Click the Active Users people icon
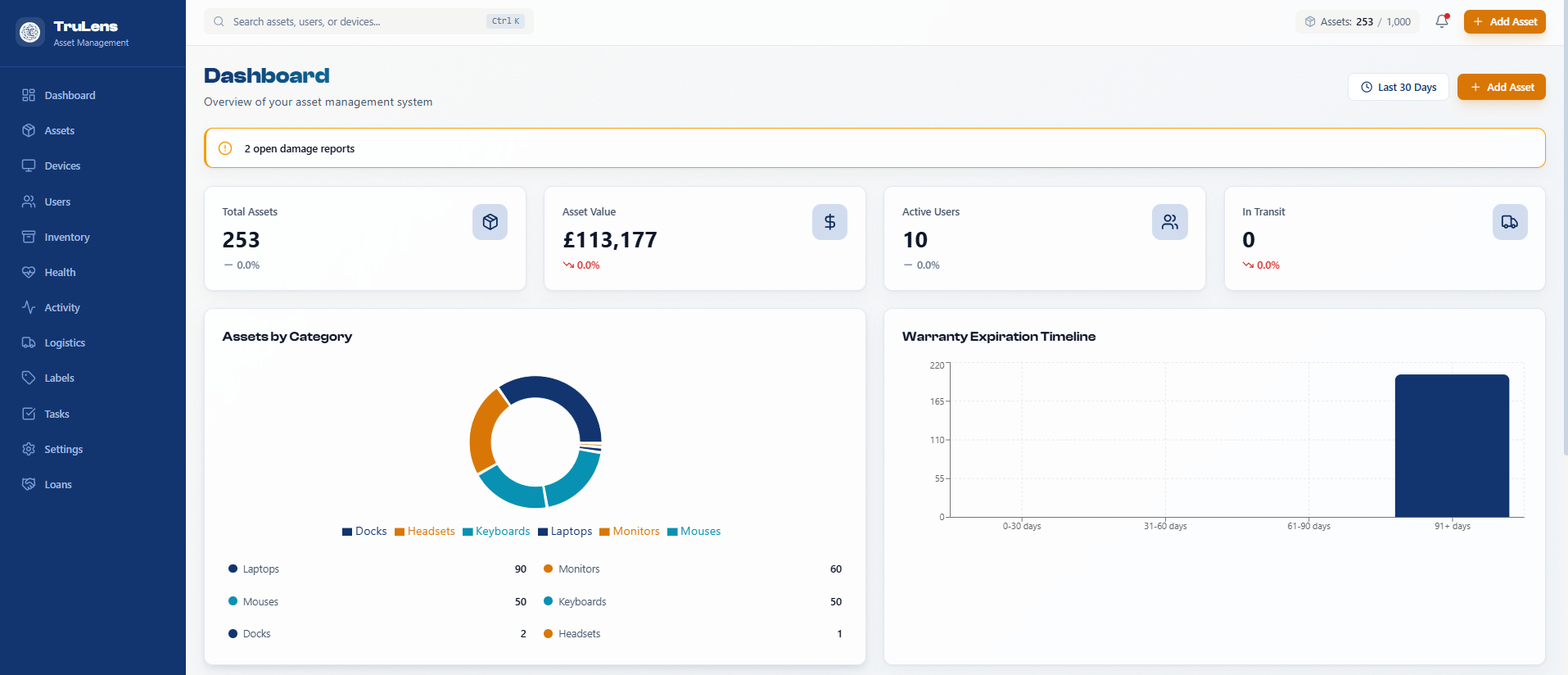Viewport: 1568px width, 675px height. (x=1169, y=222)
